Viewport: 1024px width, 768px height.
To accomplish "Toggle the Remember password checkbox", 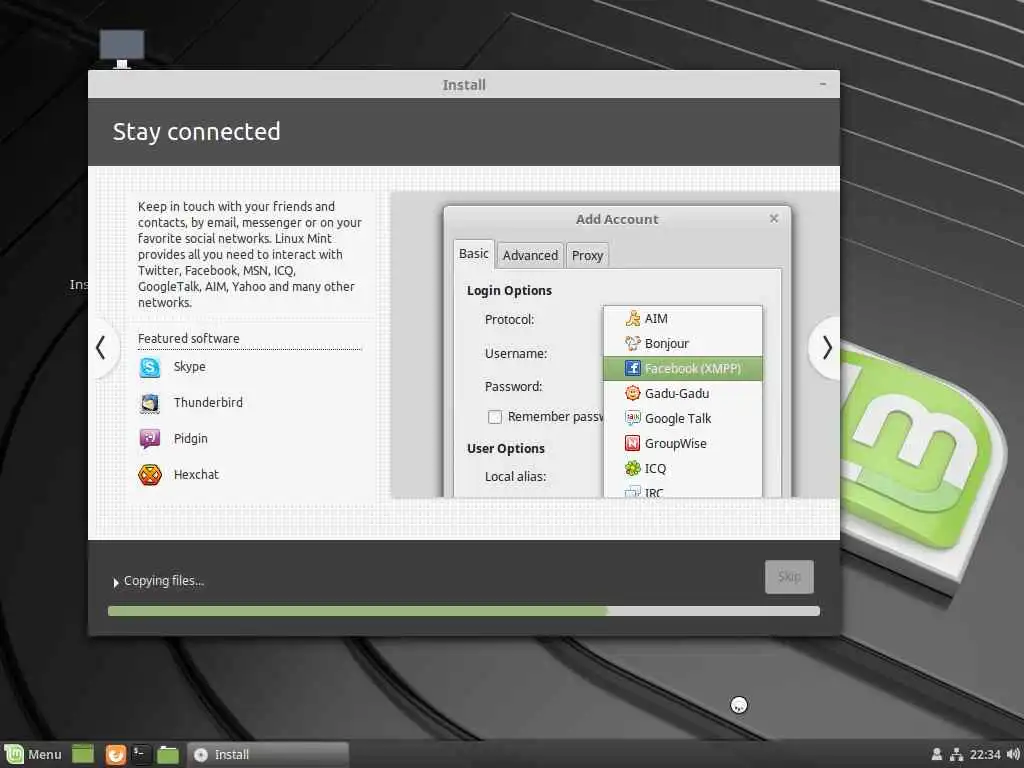I will click(495, 417).
